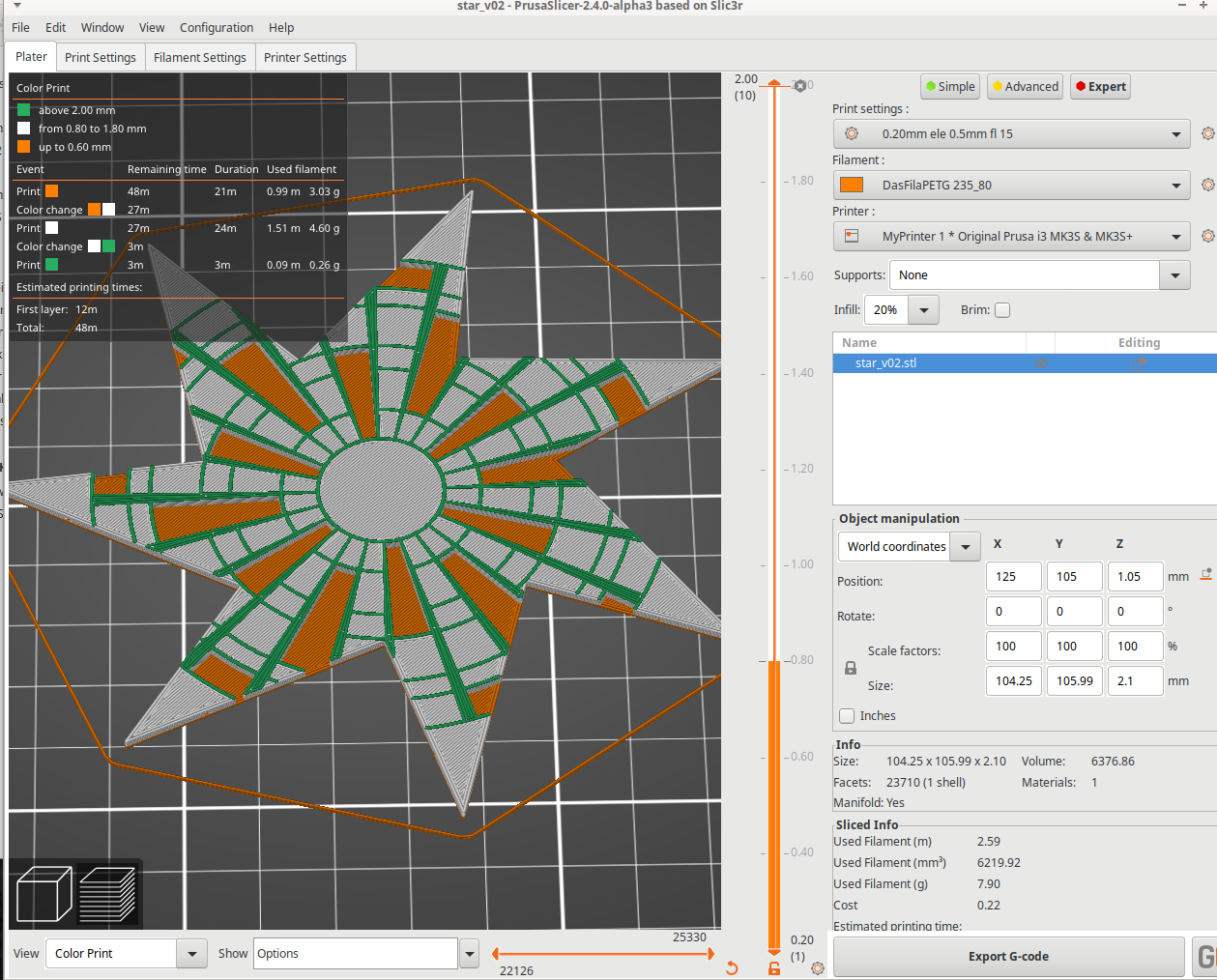
Task: Click the X position input field
Action: [x=1013, y=576]
